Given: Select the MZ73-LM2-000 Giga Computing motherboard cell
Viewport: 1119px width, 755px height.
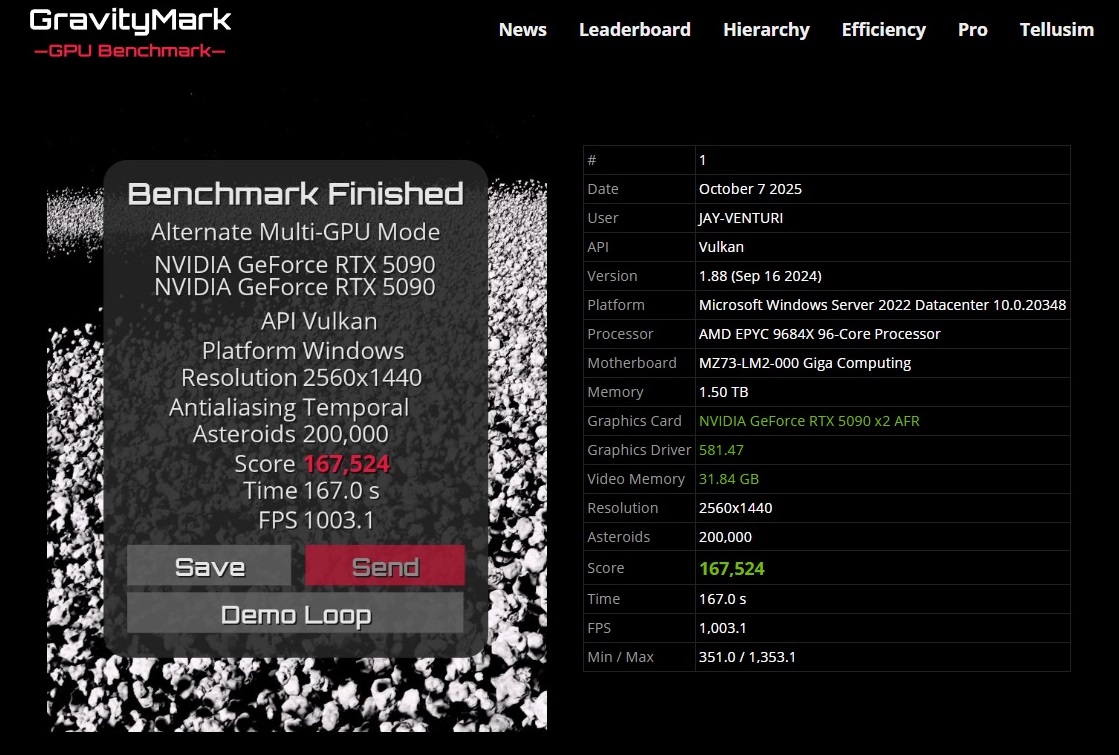Looking at the screenshot, I should point(804,363).
